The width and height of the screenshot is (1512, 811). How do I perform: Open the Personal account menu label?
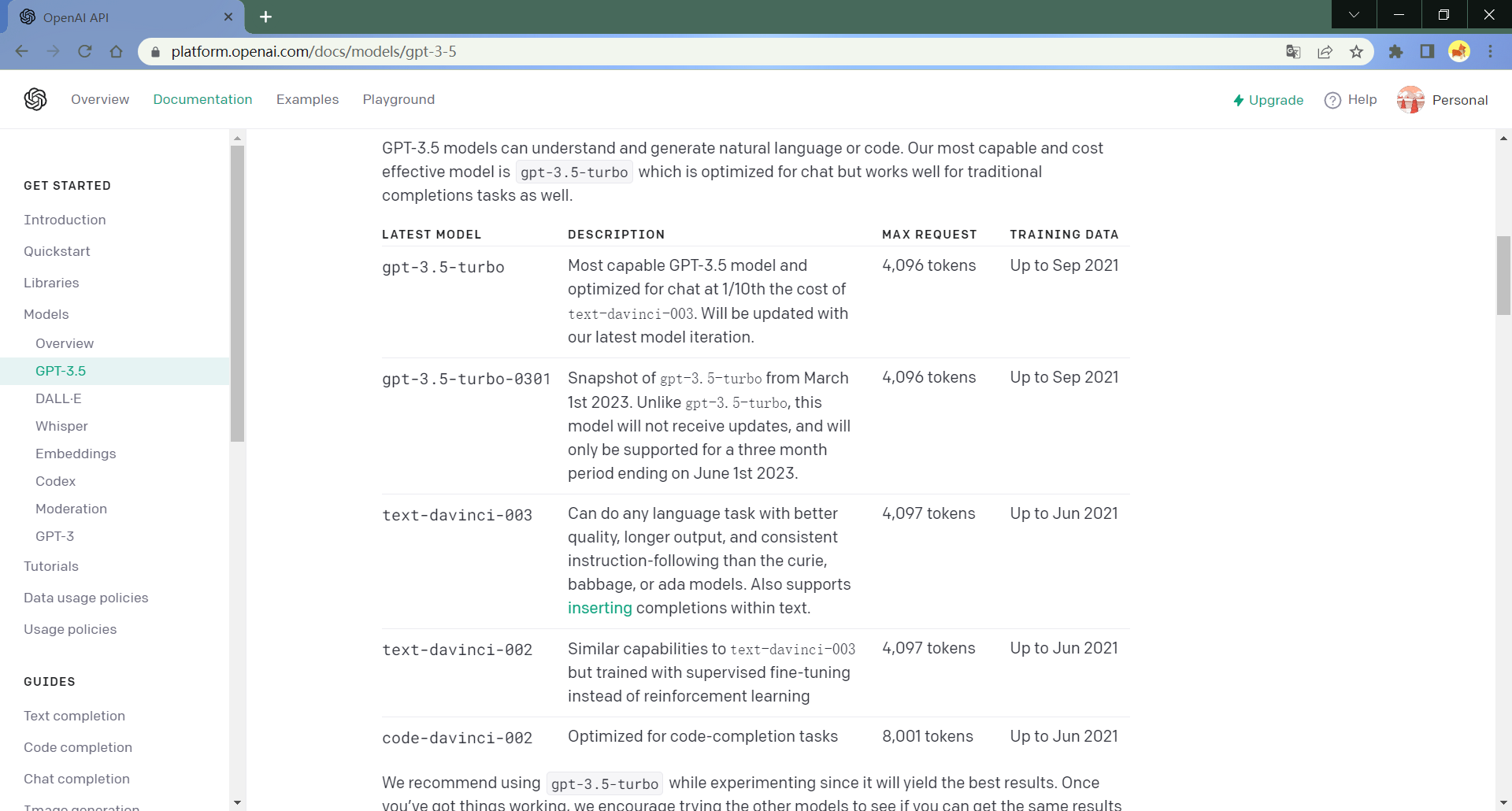[1460, 100]
